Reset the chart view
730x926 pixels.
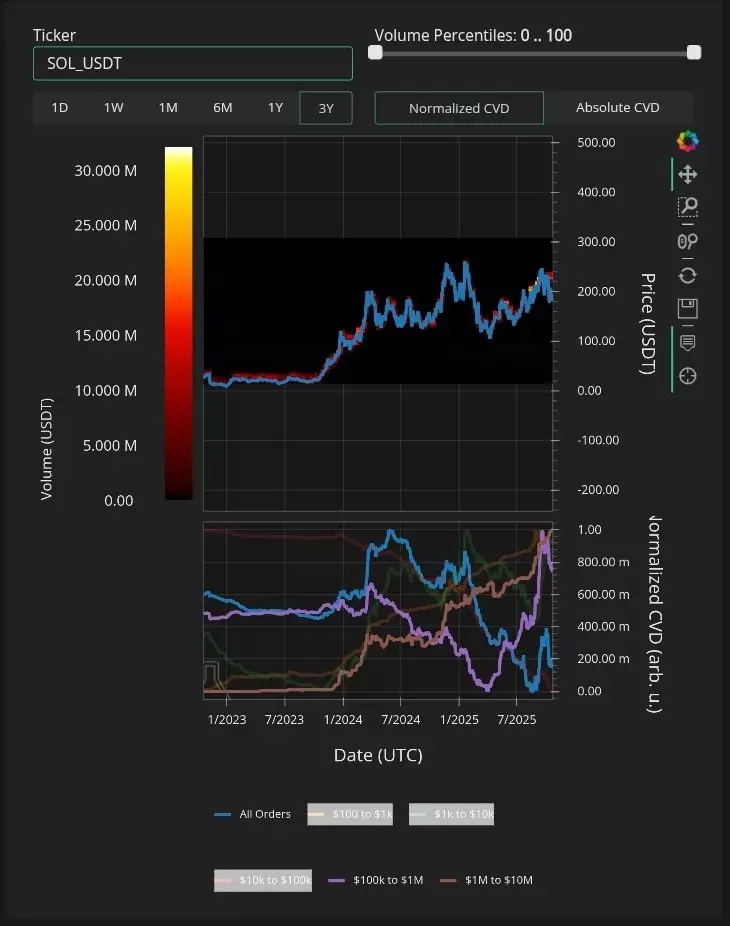click(687, 275)
